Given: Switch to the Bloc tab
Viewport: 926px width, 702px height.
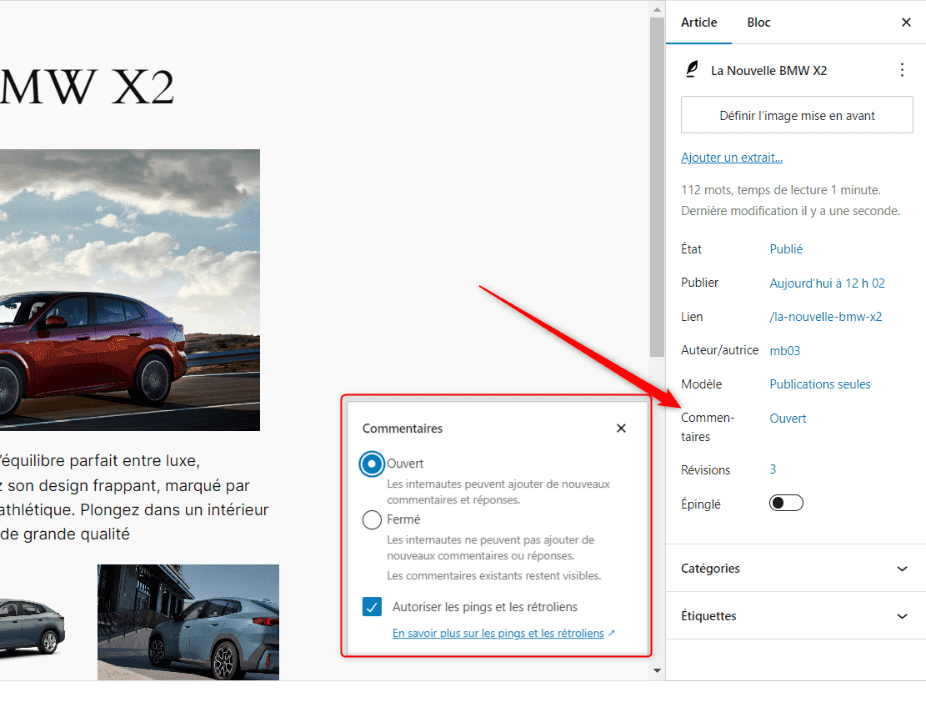Looking at the screenshot, I should coord(758,22).
